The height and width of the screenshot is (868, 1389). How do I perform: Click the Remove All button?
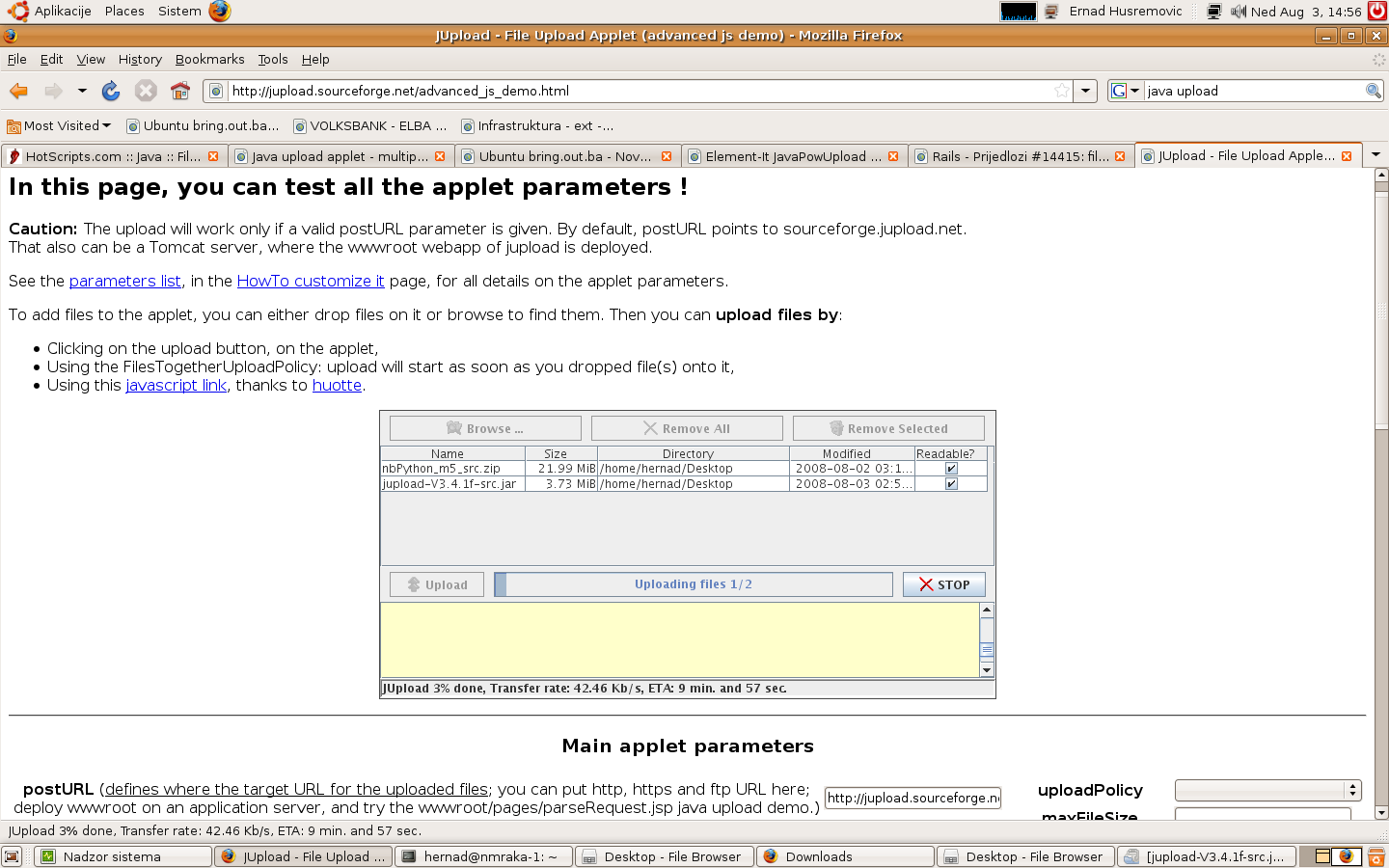point(687,428)
